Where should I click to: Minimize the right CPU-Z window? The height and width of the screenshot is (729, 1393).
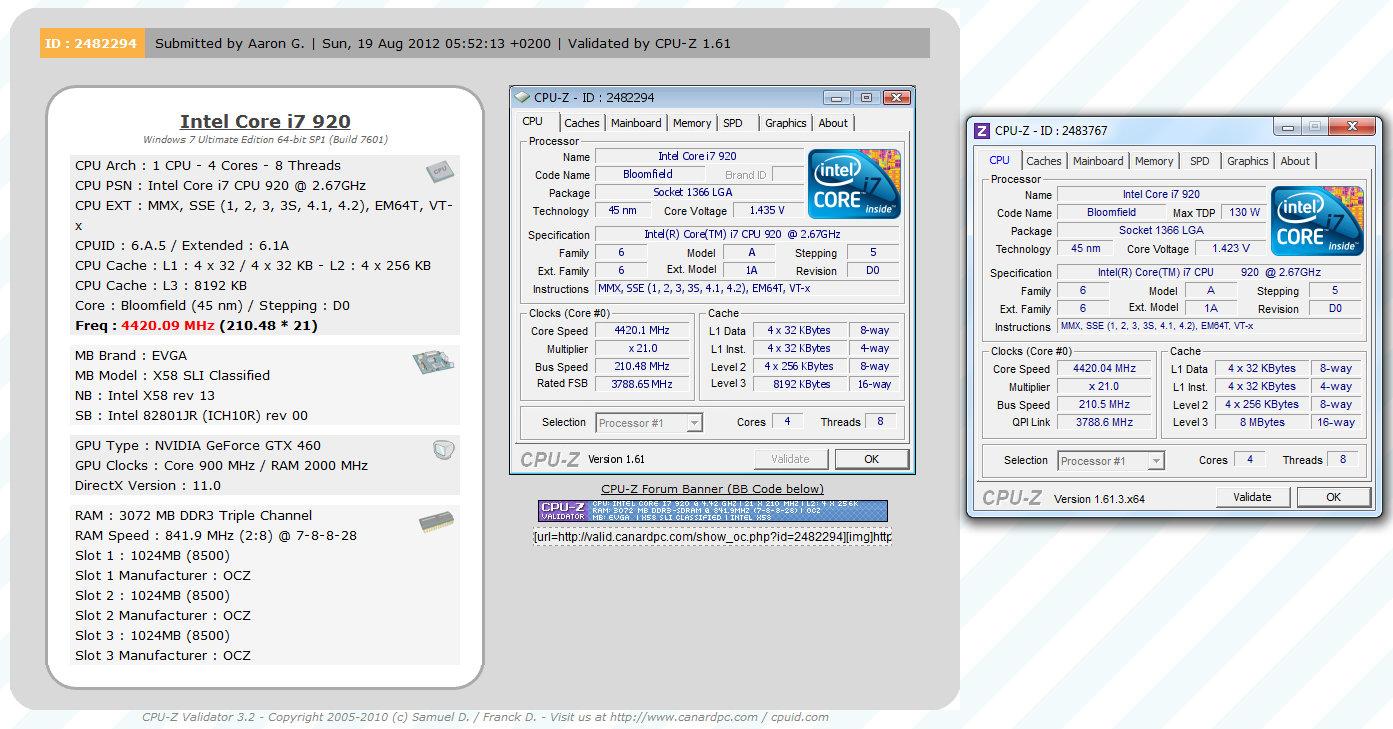1286,127
